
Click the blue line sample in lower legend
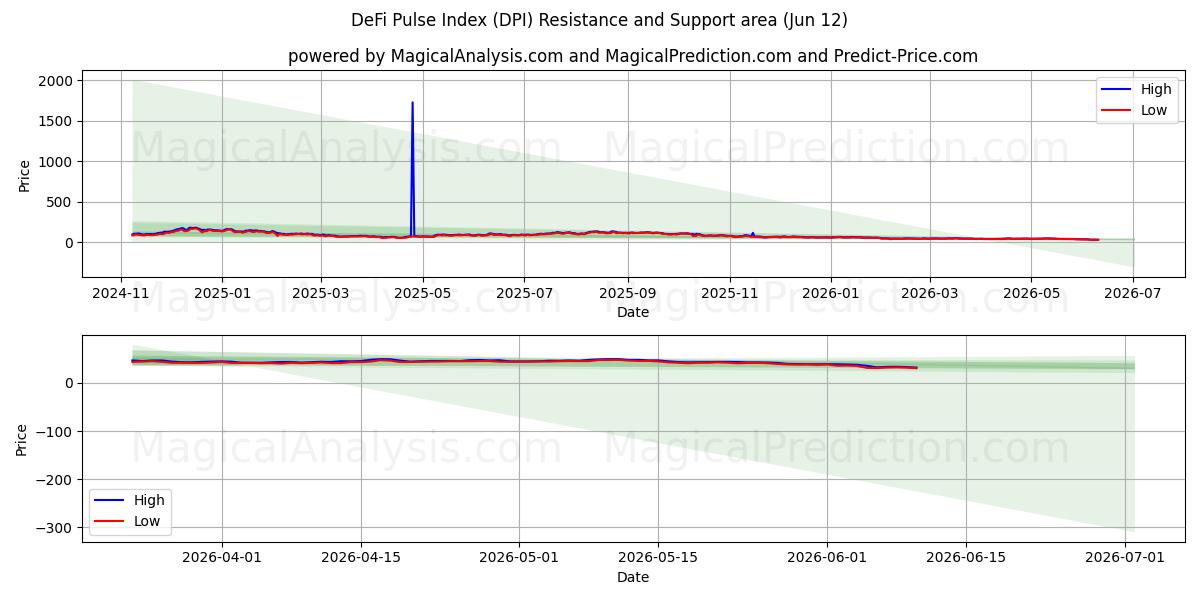111,500
